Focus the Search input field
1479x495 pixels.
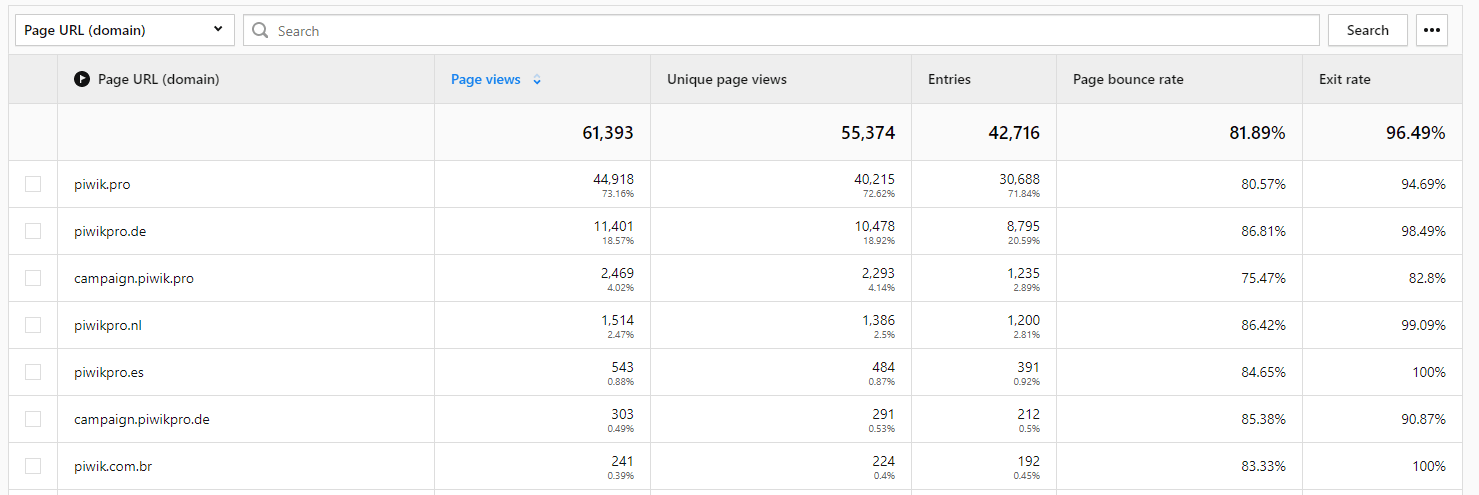781,30
